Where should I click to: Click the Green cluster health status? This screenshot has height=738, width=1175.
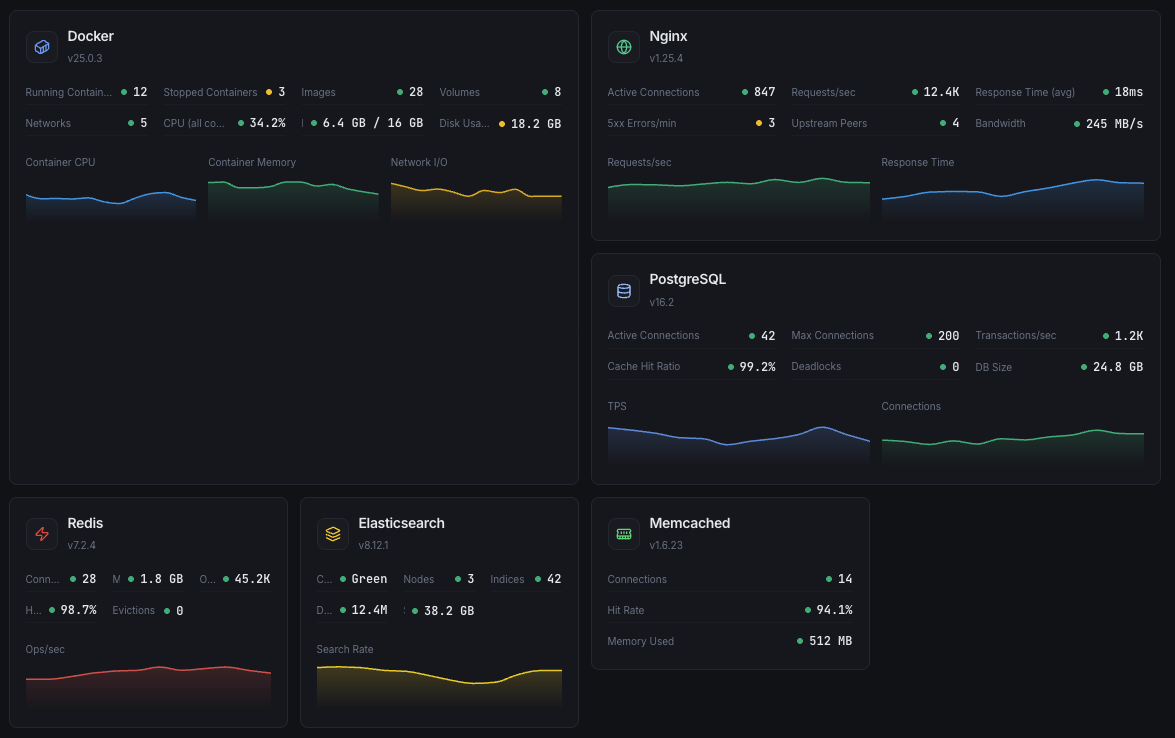coord(368,579)
